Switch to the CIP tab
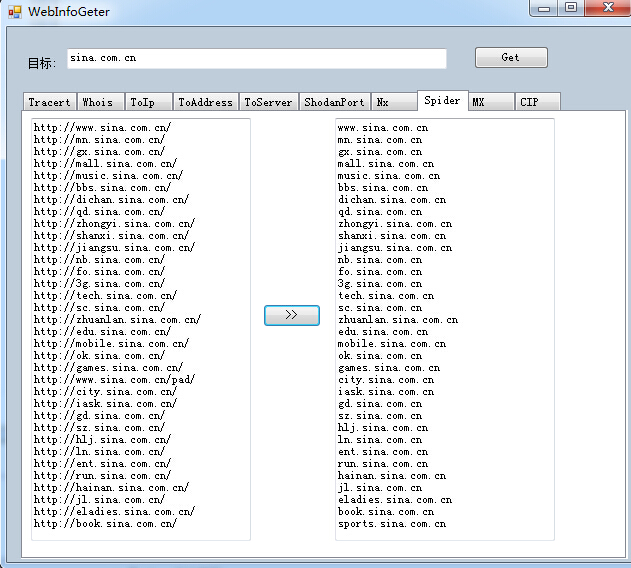 pos(538,102)
